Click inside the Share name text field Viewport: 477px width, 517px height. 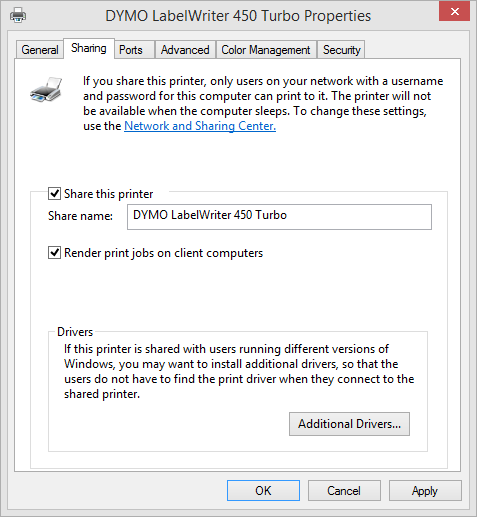(x=279, y=217)
